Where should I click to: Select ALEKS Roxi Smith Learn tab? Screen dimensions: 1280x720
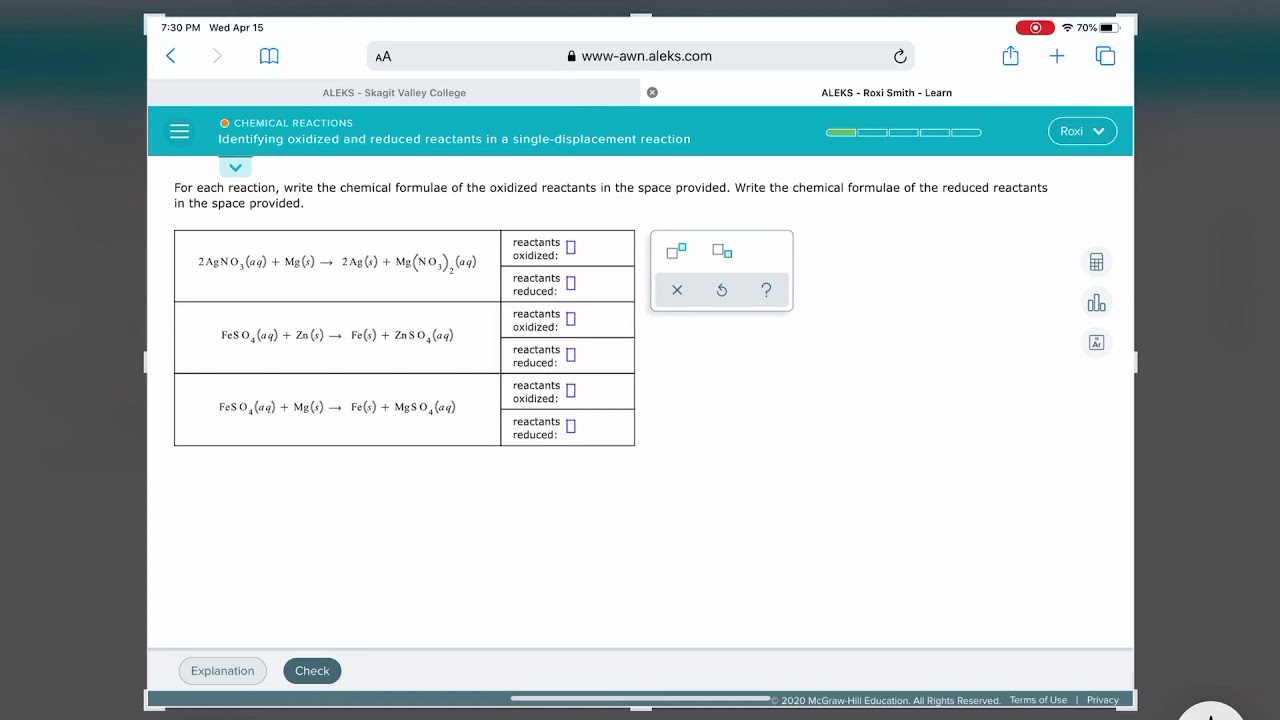coord(886,92)
